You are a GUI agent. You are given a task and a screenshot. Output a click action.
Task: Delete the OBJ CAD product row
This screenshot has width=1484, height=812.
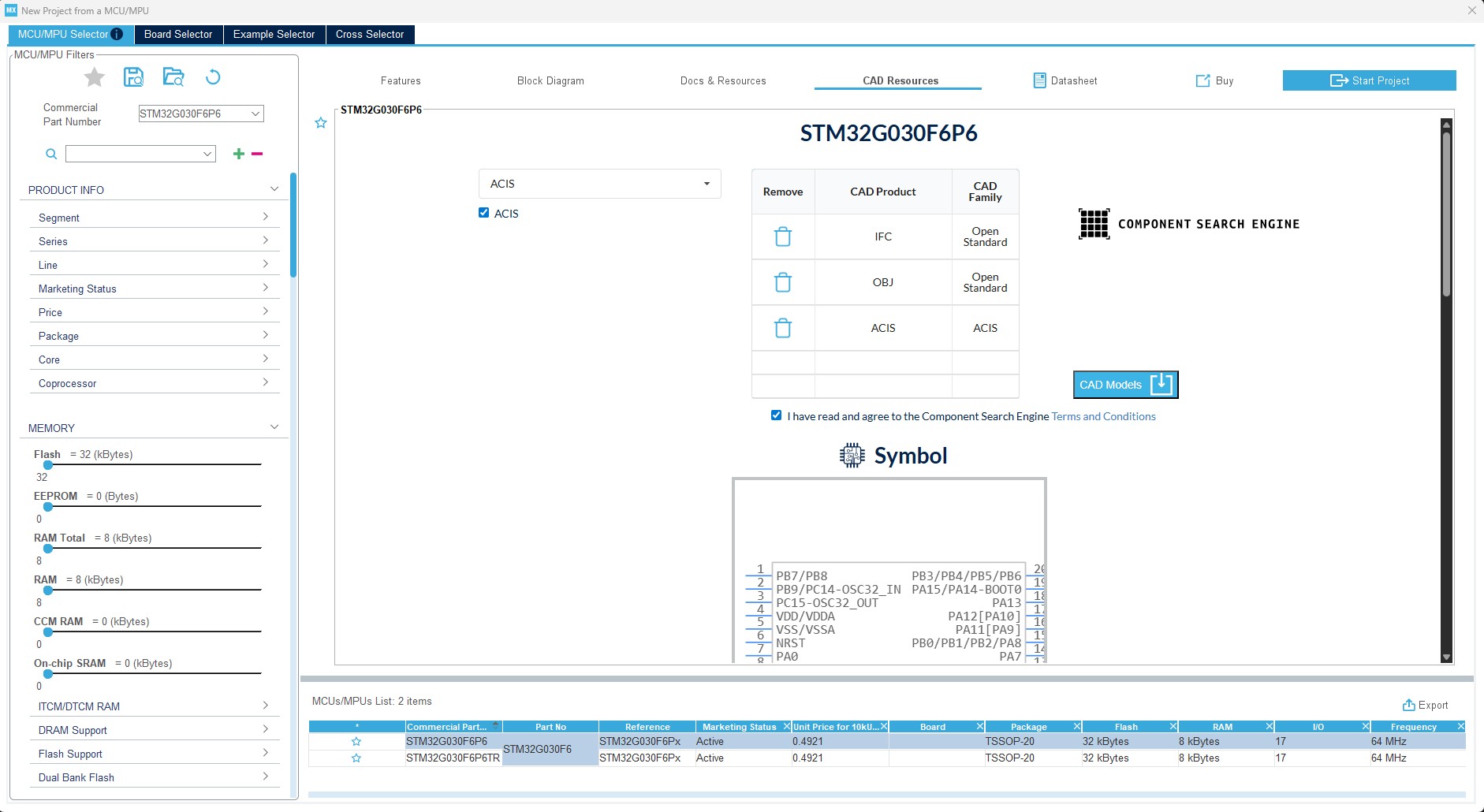coord(783,282)
